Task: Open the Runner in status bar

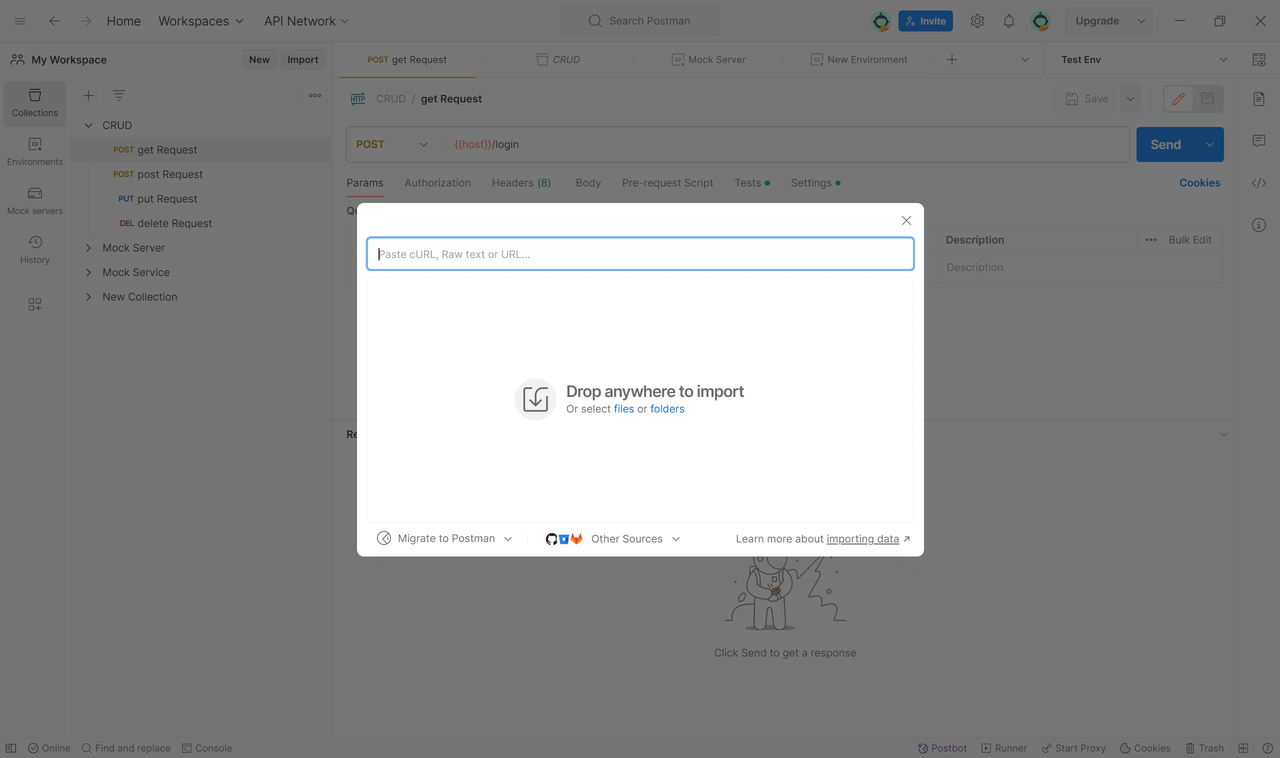Action: (x=1004, y=748)
